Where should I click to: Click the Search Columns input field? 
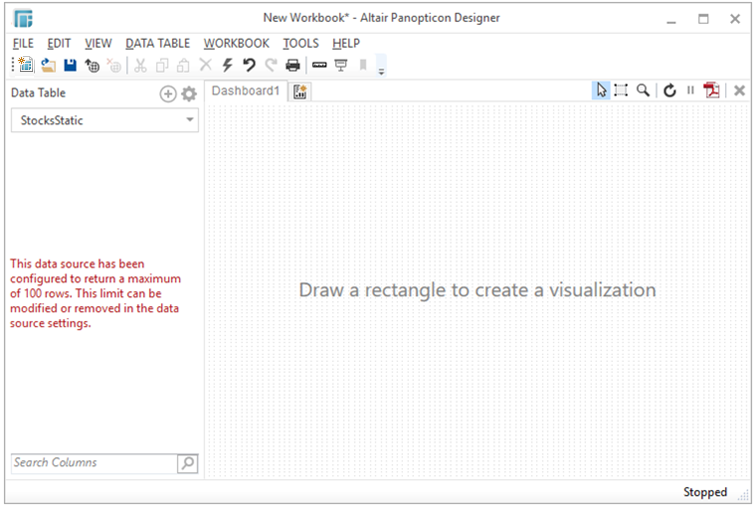click(93, 463)
